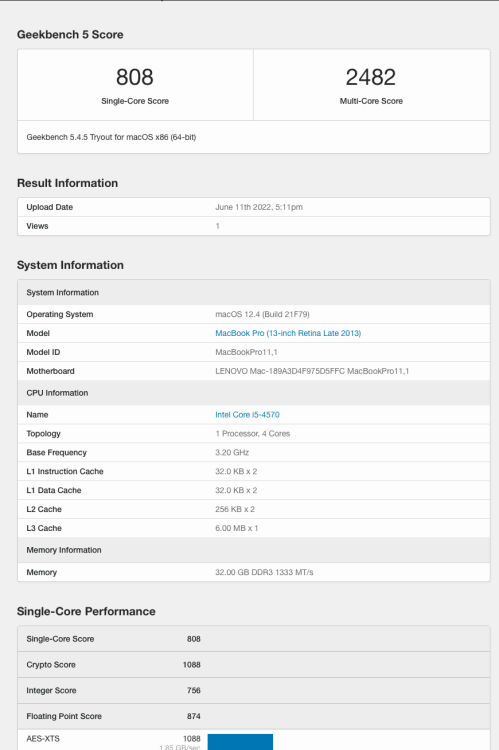
Task: Click the Memory Information section header
Action: click(x=254, y=550)
